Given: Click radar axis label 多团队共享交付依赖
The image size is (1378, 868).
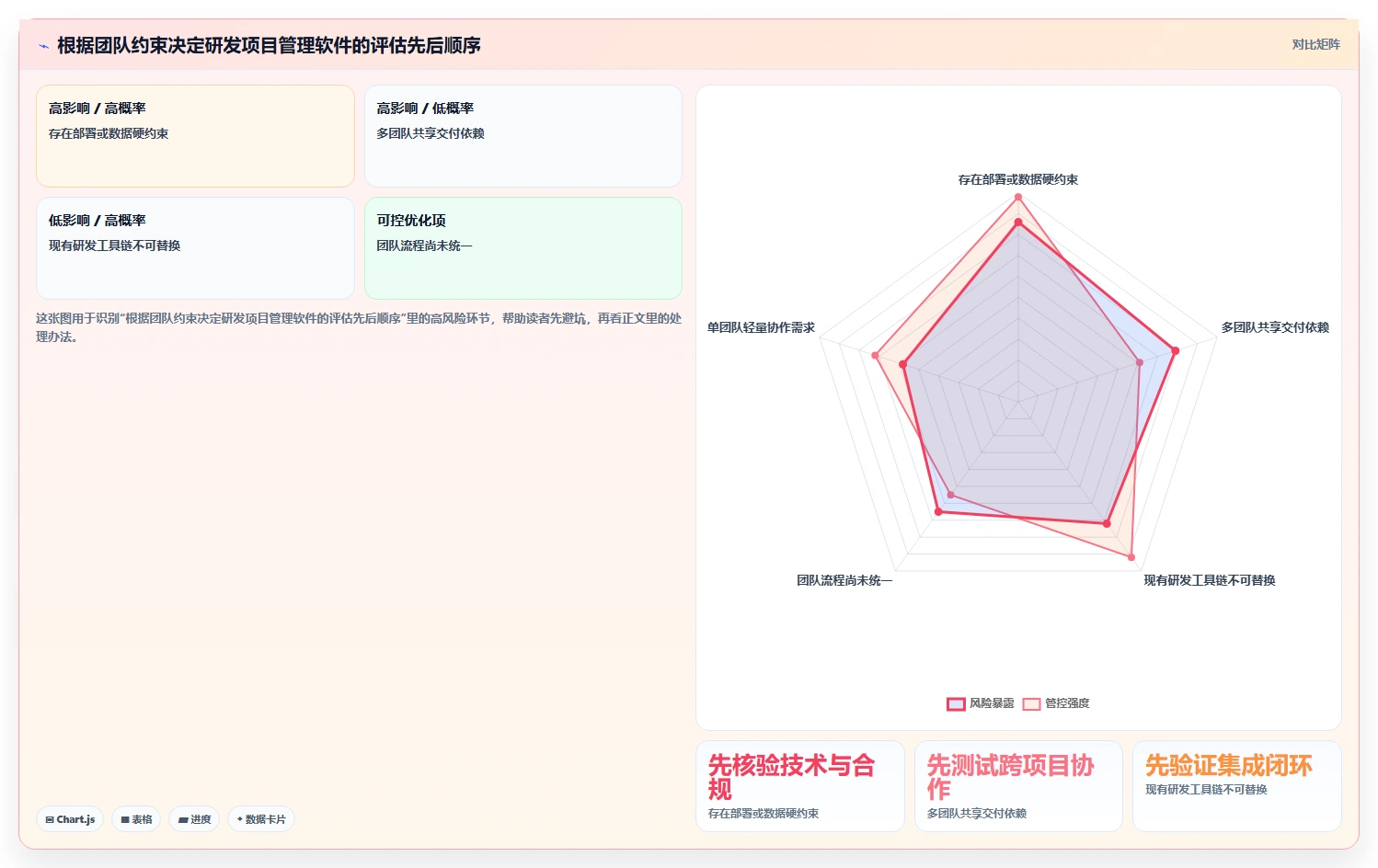Looking at the screenshot, I should (1275, 327).
